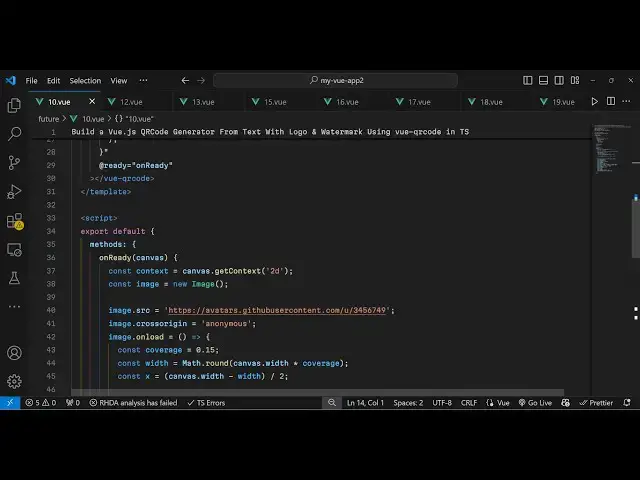The height and width of the screenshot is (480, 640).
Task: Open the {} "10.vue" breadcrumb symbol
Action: [134, 119]
